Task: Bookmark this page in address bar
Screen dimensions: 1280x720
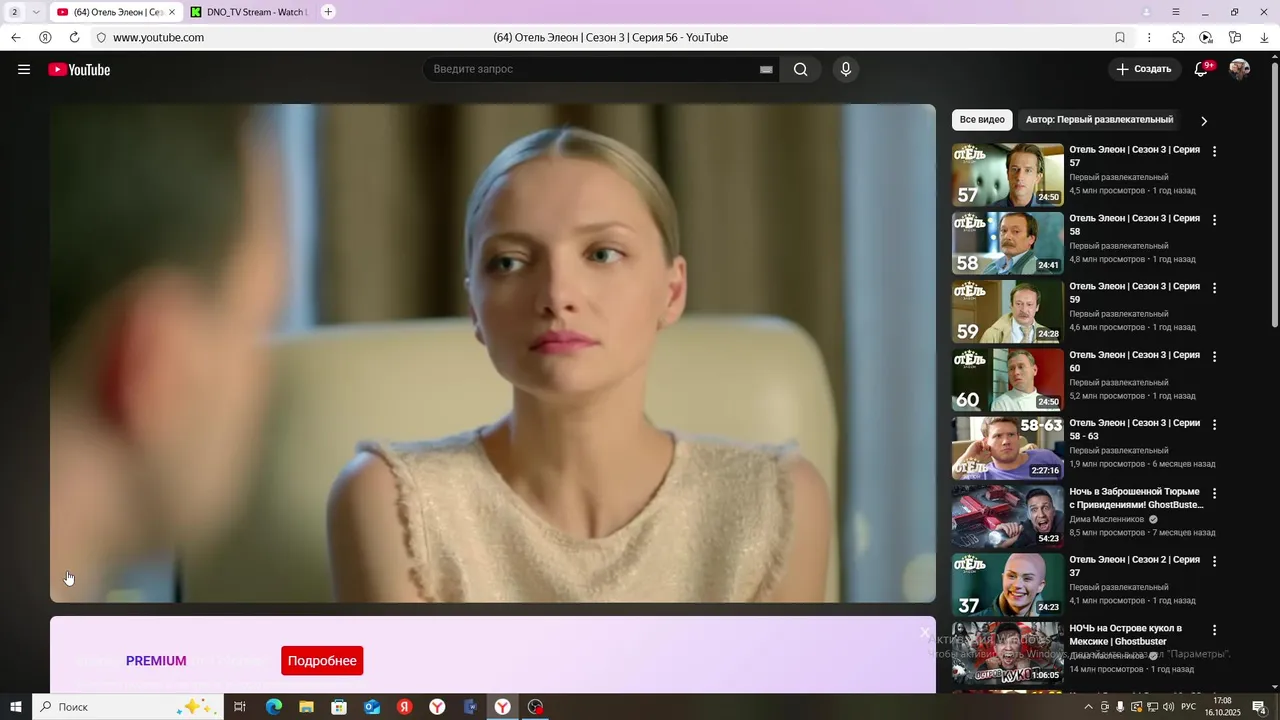Action: coord(1120,37)
